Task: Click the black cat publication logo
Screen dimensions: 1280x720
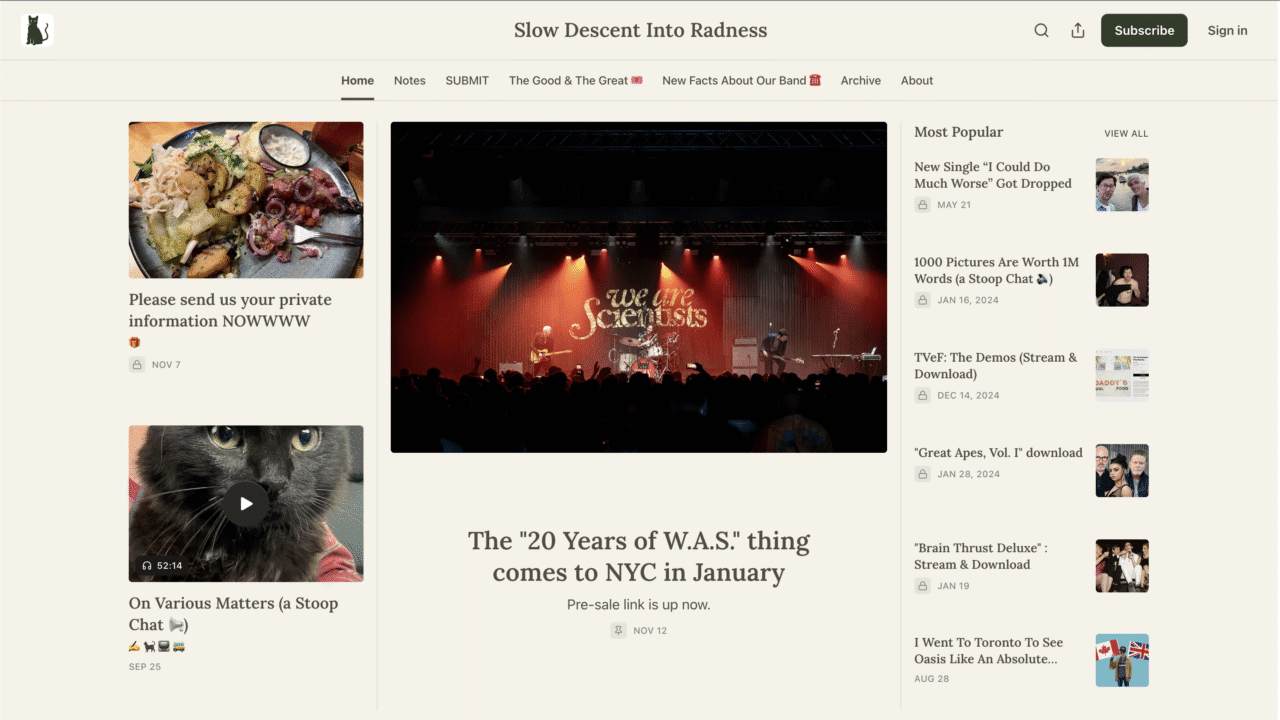Action: [x=37, y=30]
